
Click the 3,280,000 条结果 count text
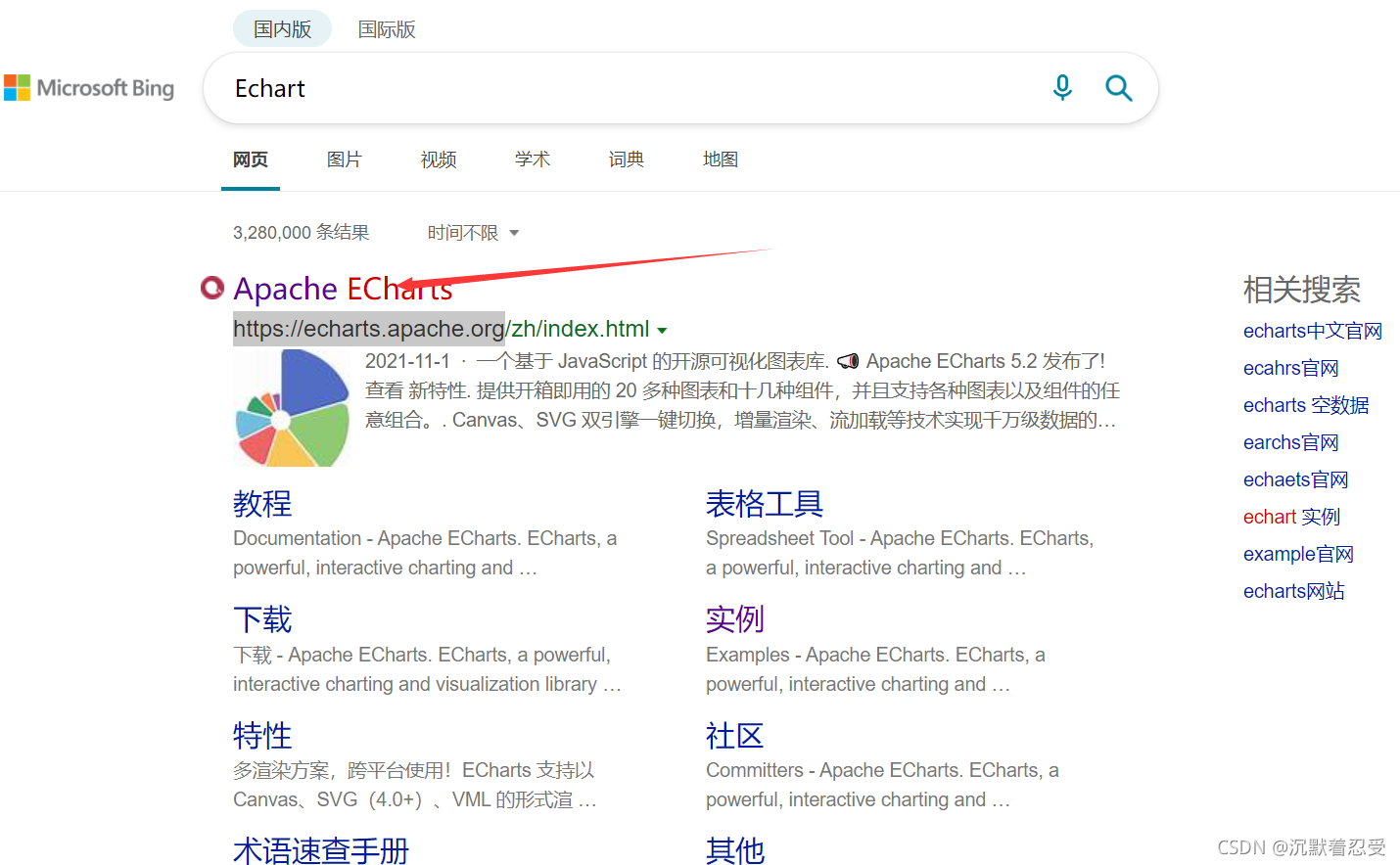[x=301, y=233]
